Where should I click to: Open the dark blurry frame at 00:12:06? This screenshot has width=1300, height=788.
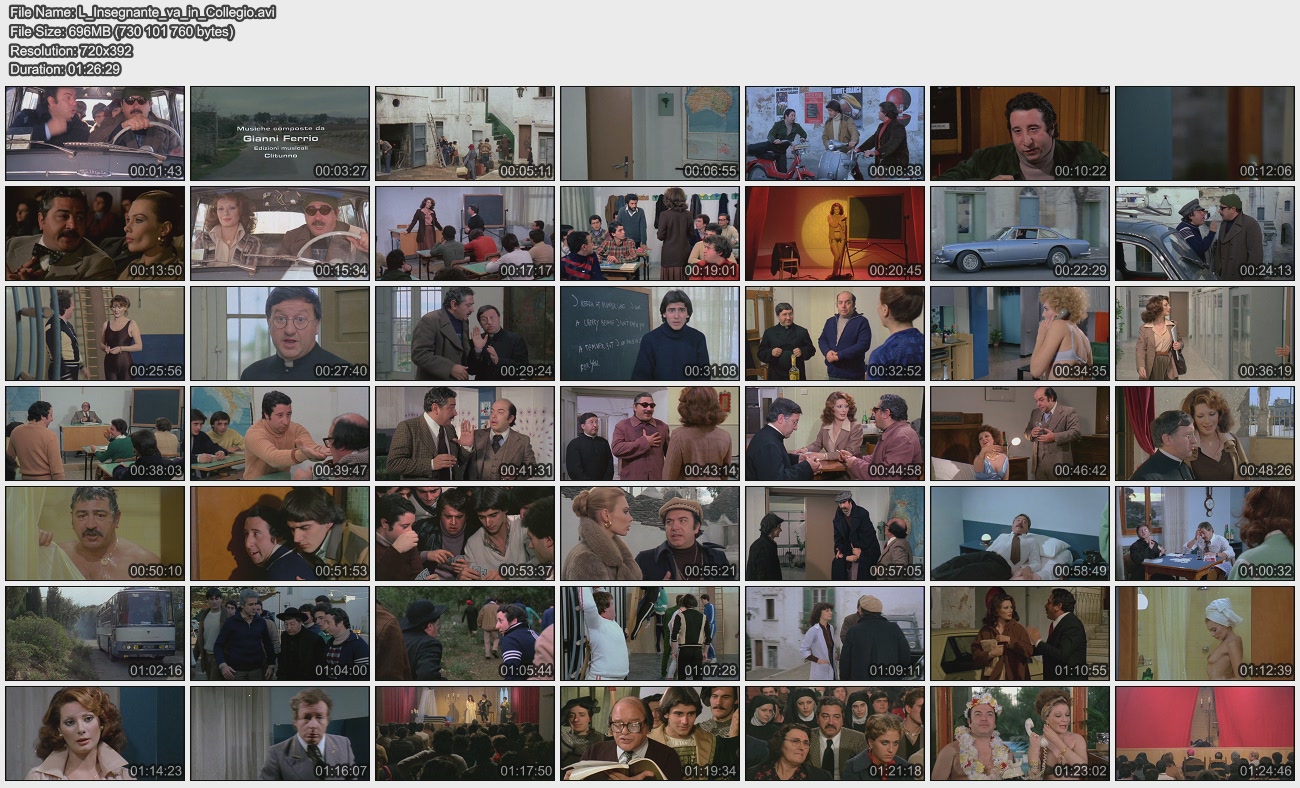coord(1205,133)
